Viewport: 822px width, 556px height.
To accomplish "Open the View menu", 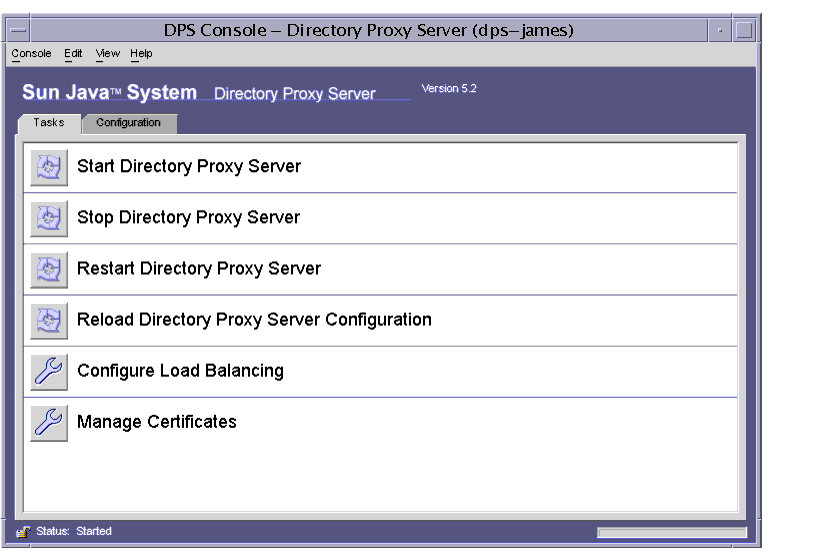I will tap(107, 53).
